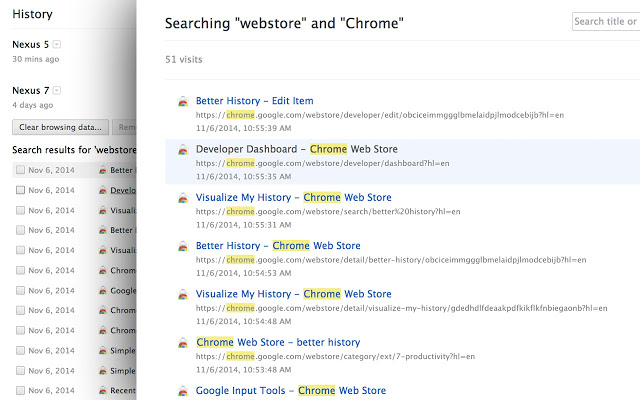Click the '51 visits' count text
The height and width of the screenshot is (400, 640).
point(184,60)
